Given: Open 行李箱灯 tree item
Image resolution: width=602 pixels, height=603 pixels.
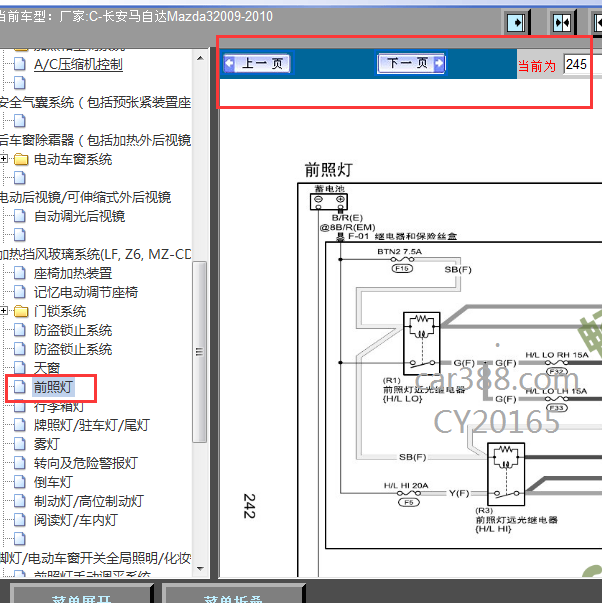Looking at the screenshot, I should pyautogui.click(x=59, y=406).
